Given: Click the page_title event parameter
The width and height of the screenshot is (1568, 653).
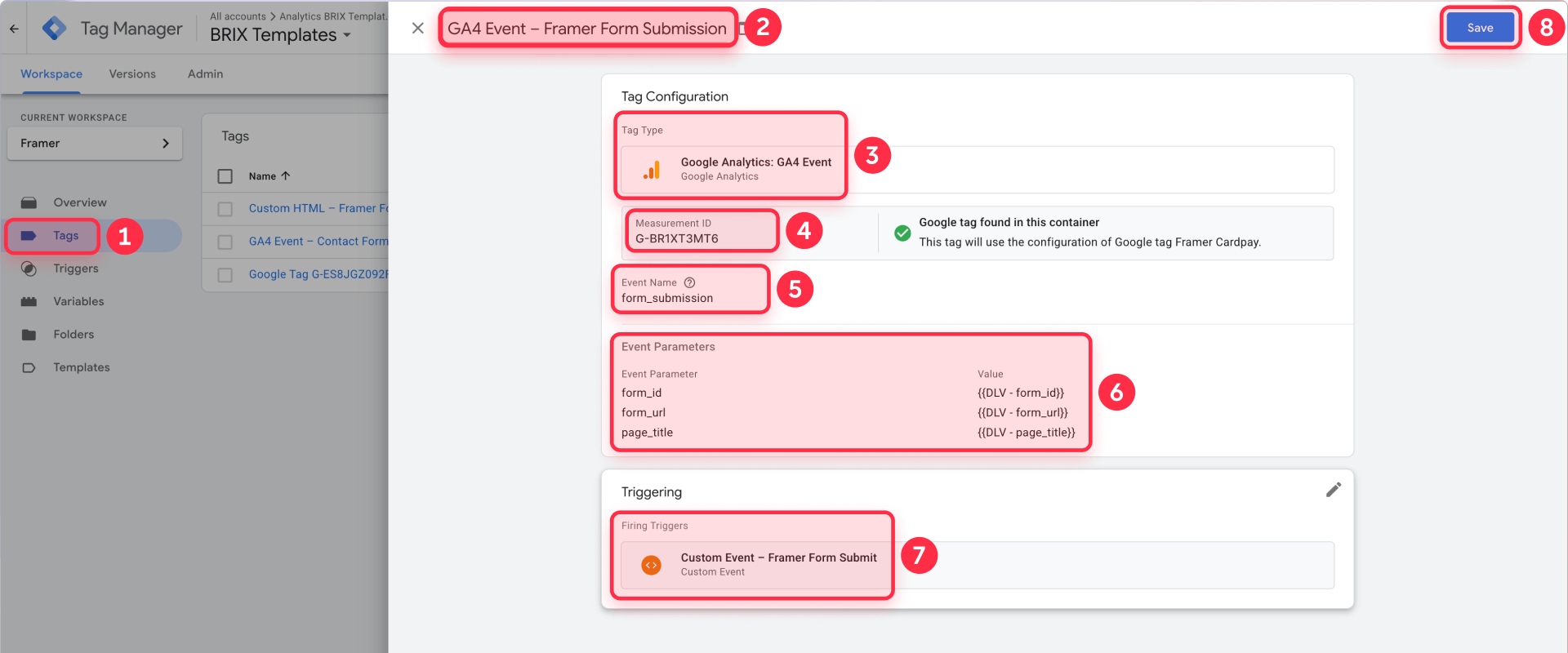Looking at the screenshot, I should [x=647, y=433].
